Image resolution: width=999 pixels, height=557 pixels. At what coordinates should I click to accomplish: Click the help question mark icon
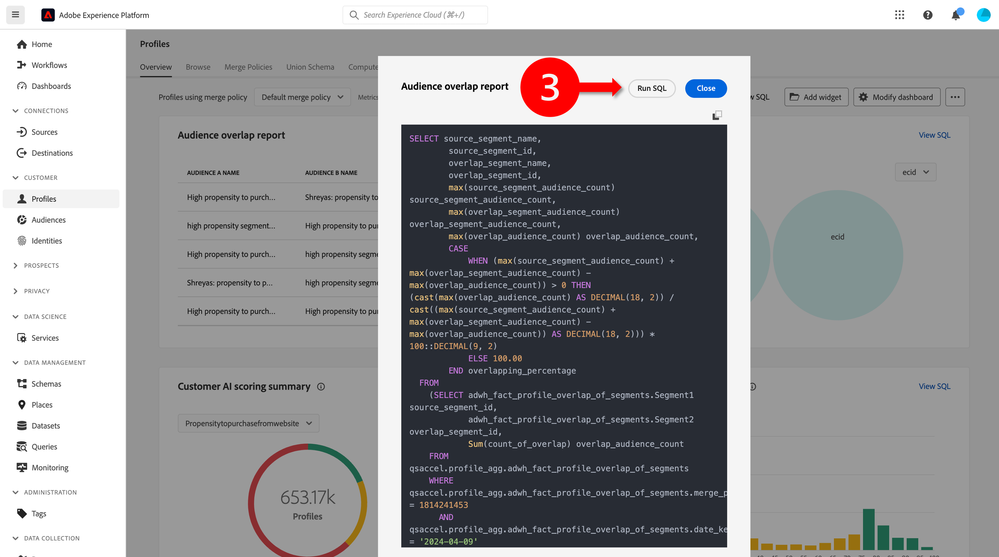(927, 15)
